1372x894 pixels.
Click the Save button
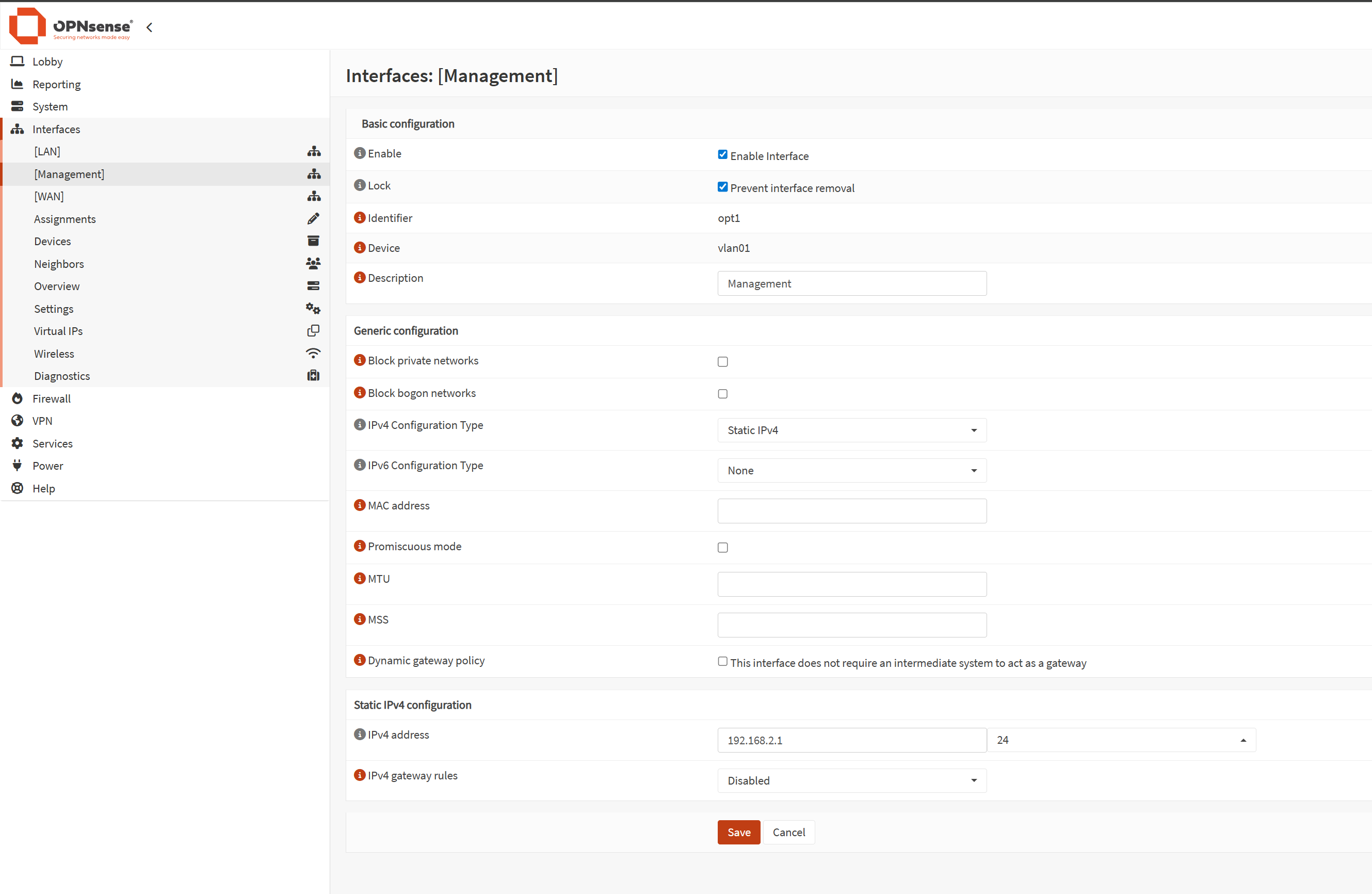[738, 832]
